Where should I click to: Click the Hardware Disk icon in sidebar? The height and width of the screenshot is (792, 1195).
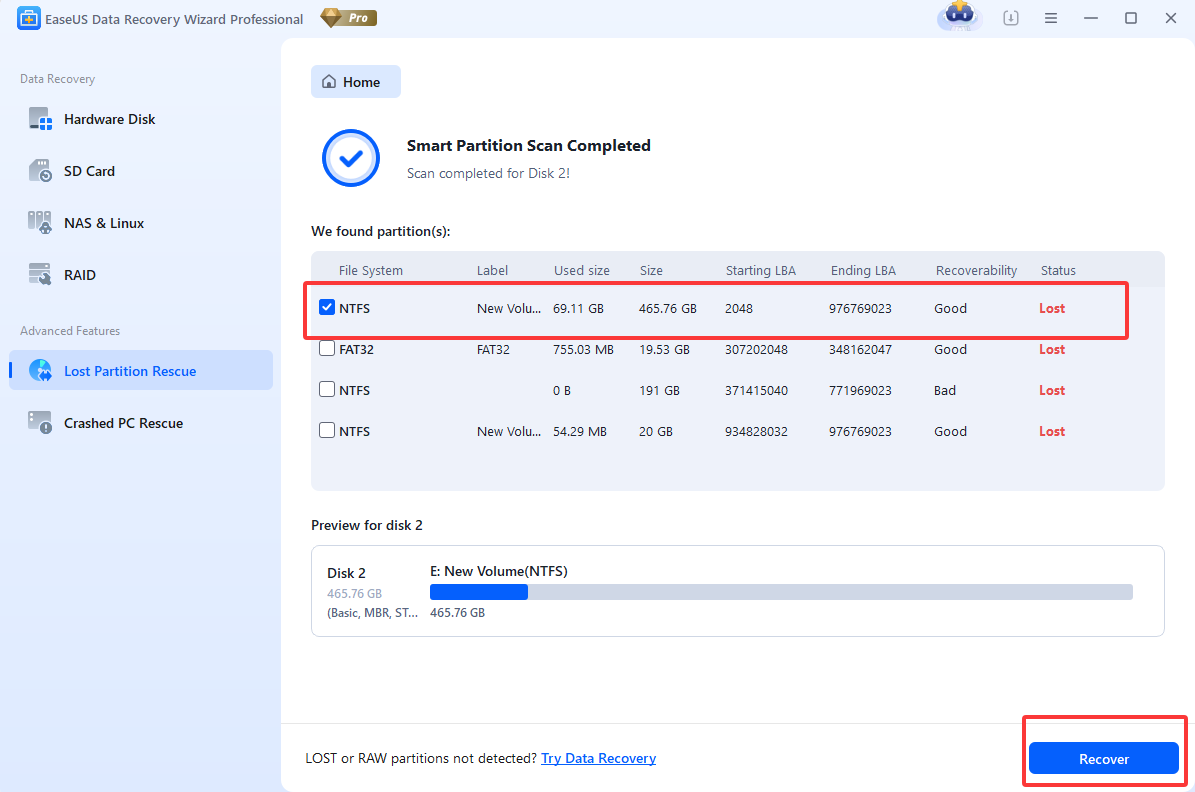tap(40, 119)
